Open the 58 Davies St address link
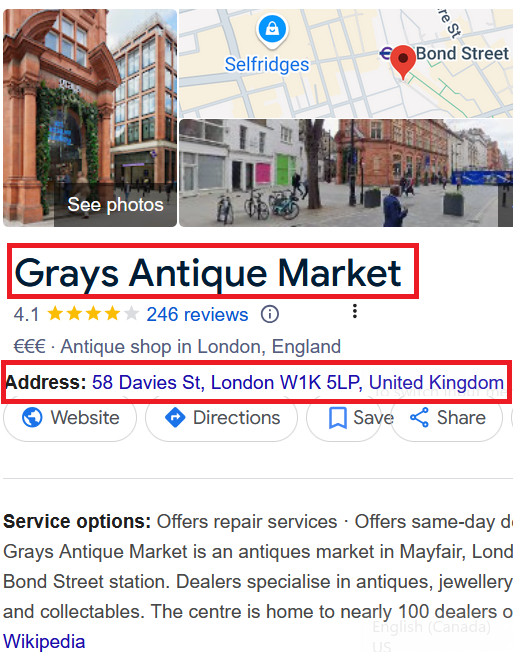This screenshot has height=652, width=515. (298, 382)
